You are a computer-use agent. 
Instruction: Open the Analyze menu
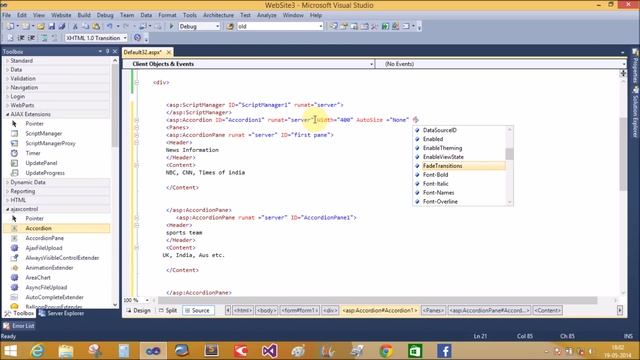[267, 15]
